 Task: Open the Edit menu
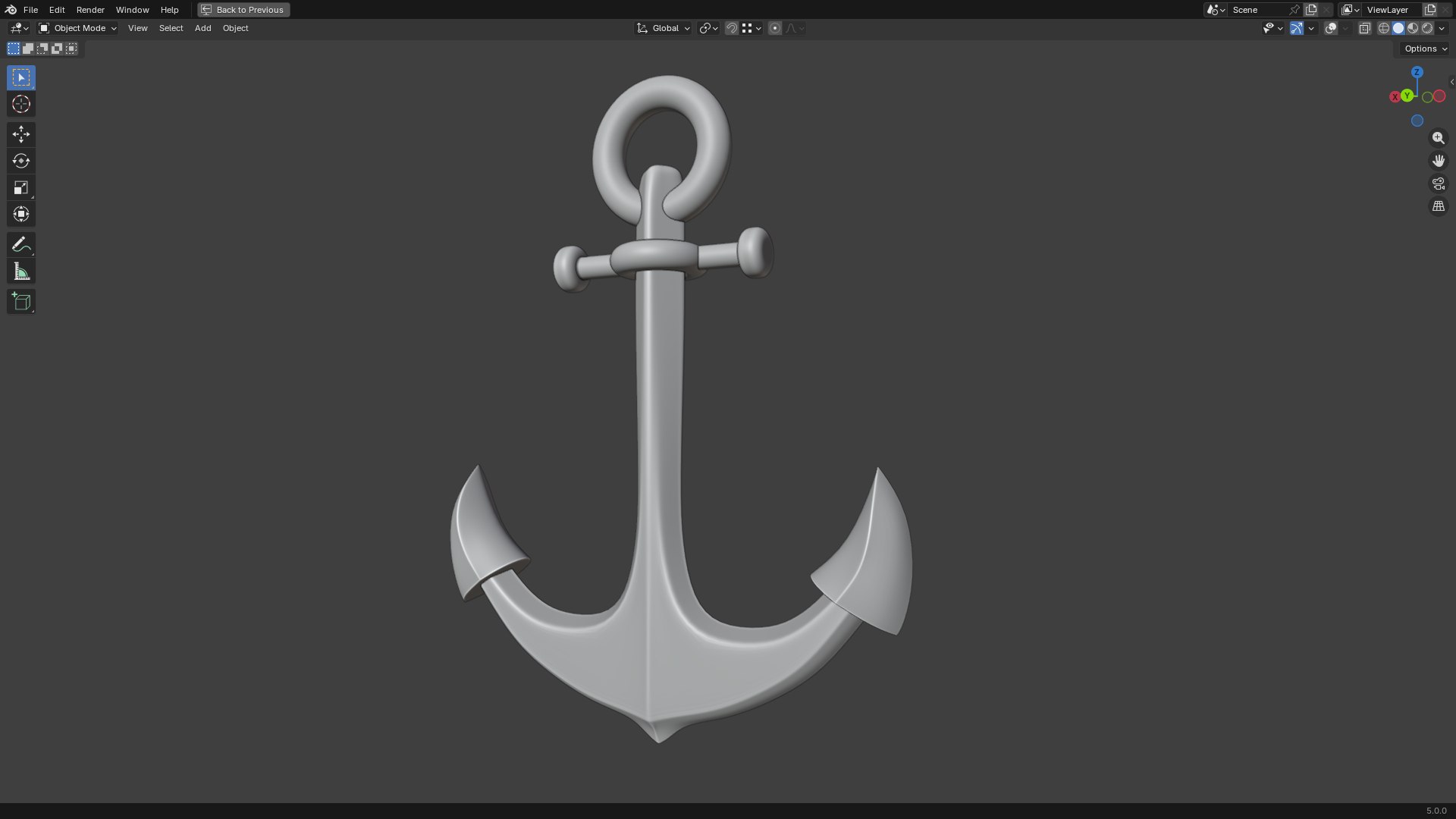(x=57, y=10)
